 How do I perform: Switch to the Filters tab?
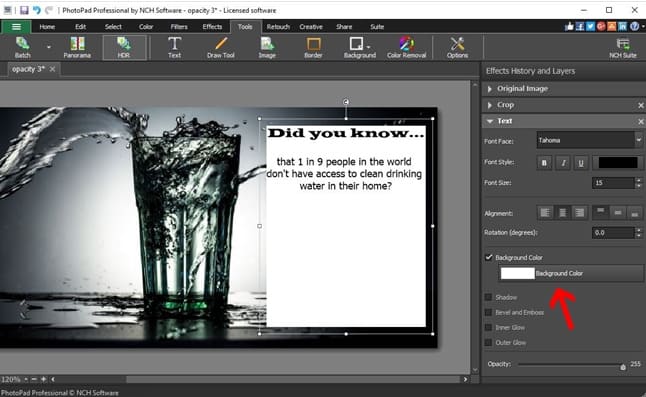[x=179, y=27]
